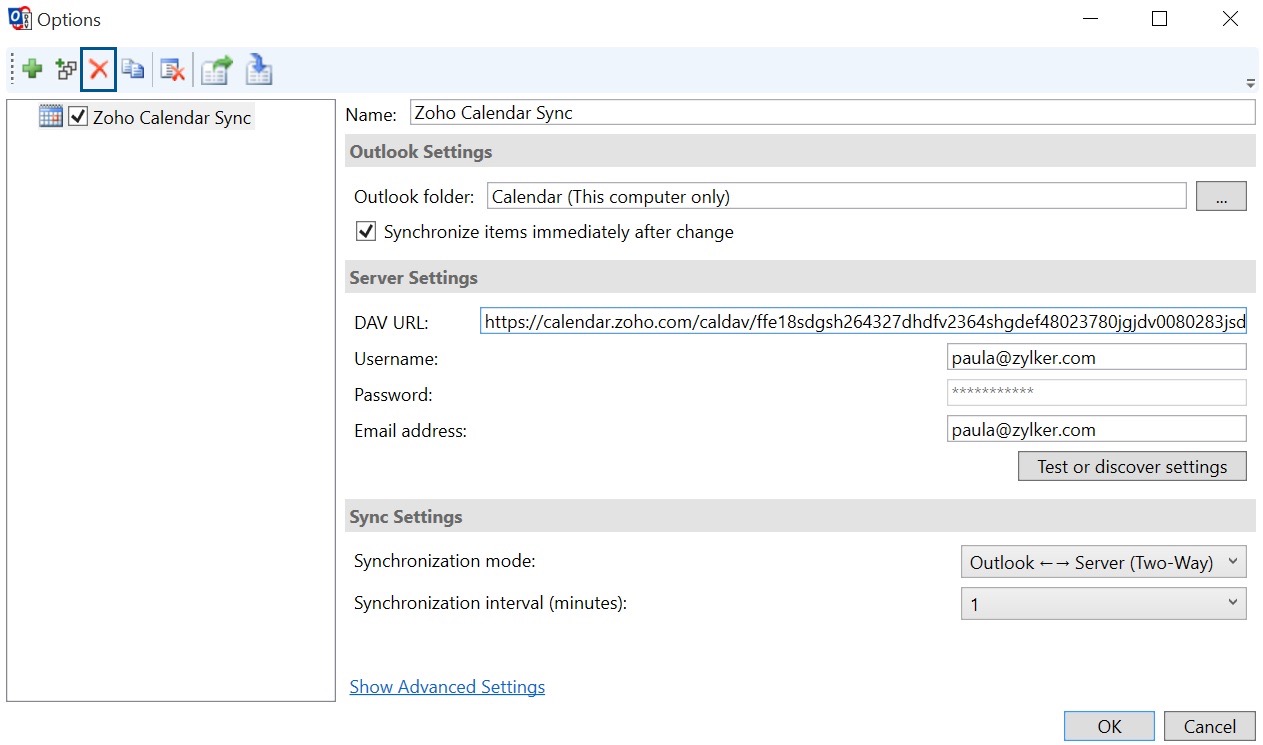Open Show Advanced Settings

point(447,686)
